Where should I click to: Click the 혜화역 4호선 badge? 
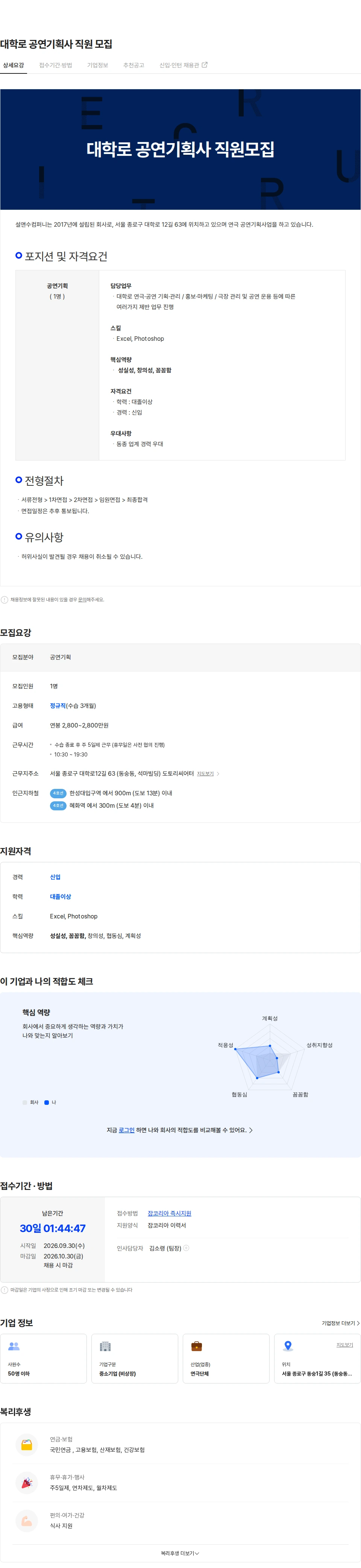(x=58, y=805)
